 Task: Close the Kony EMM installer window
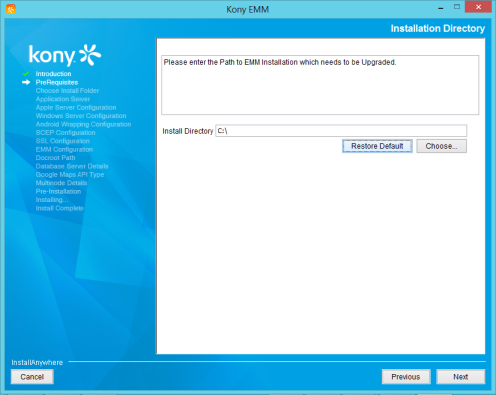[478, 7]
